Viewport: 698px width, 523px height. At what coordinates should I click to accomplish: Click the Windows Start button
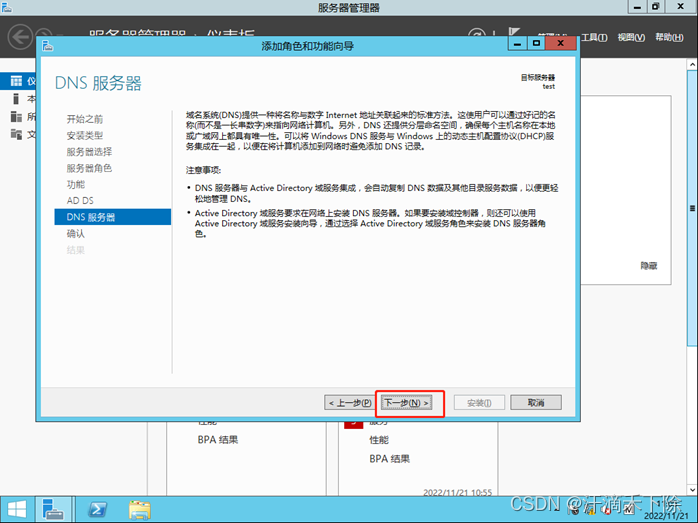pyautogui.click(x=17, y=509)
